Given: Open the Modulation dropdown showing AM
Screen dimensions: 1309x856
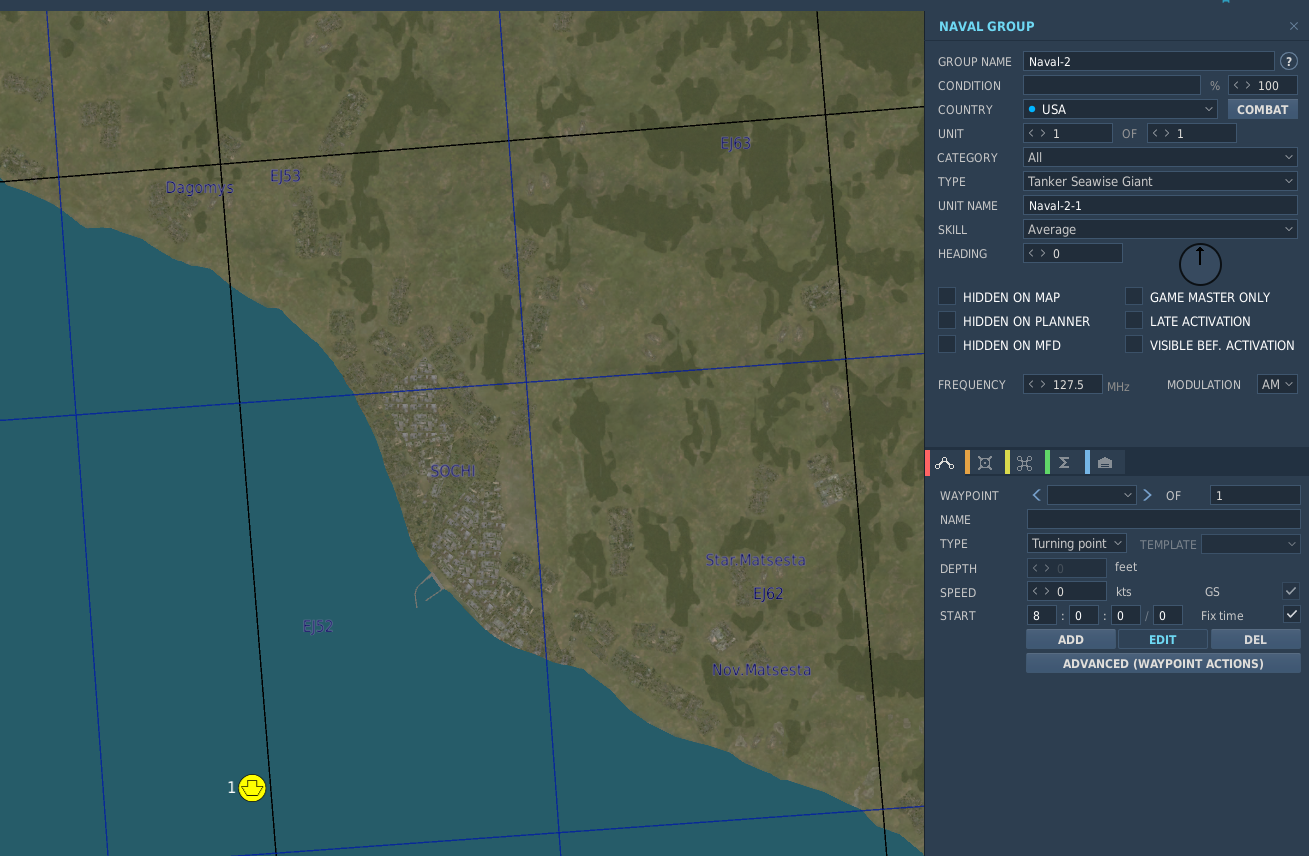Looking at the screenshot, I should (x=1277, y=384).
